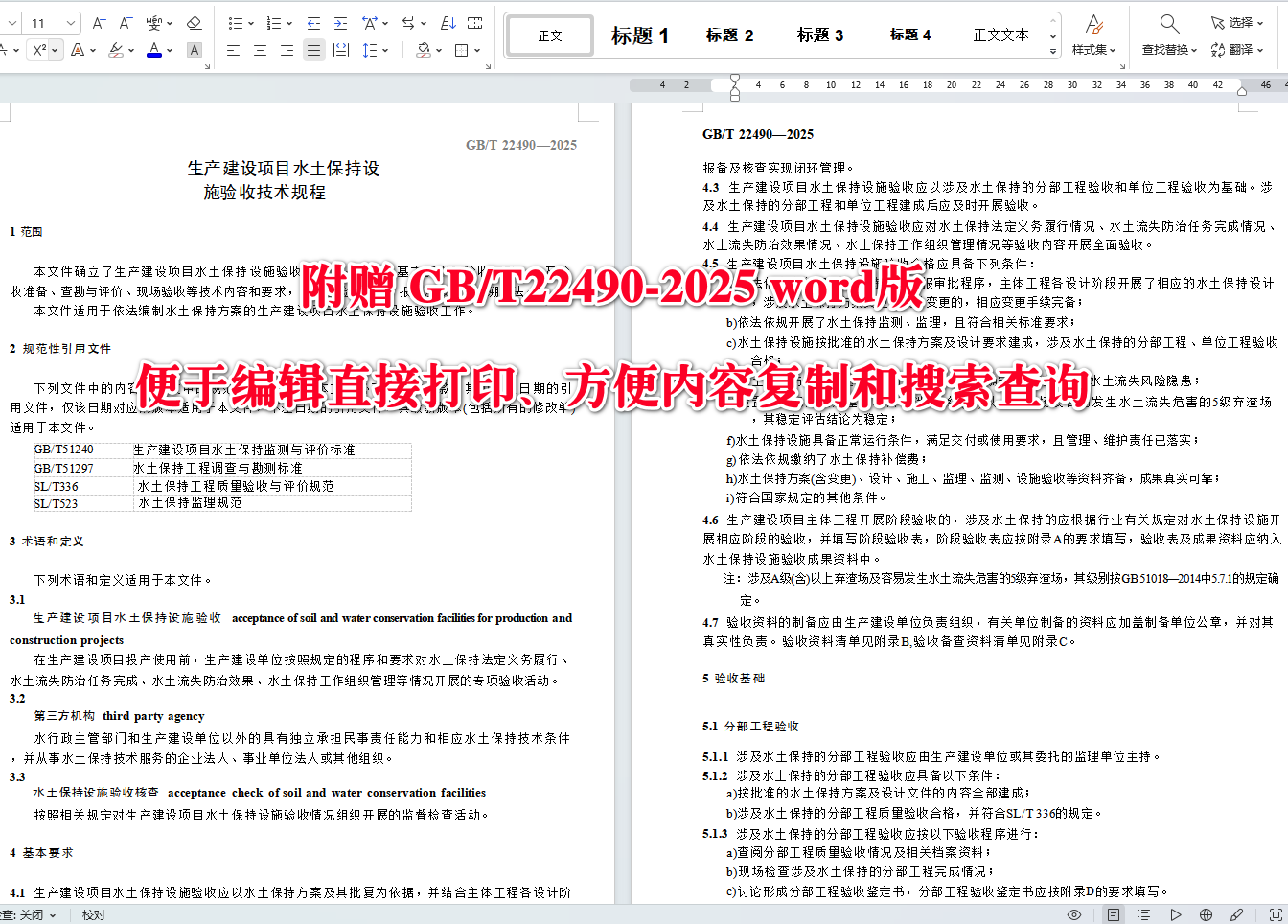Apply superscript with the X² icon

coord(37,48)
